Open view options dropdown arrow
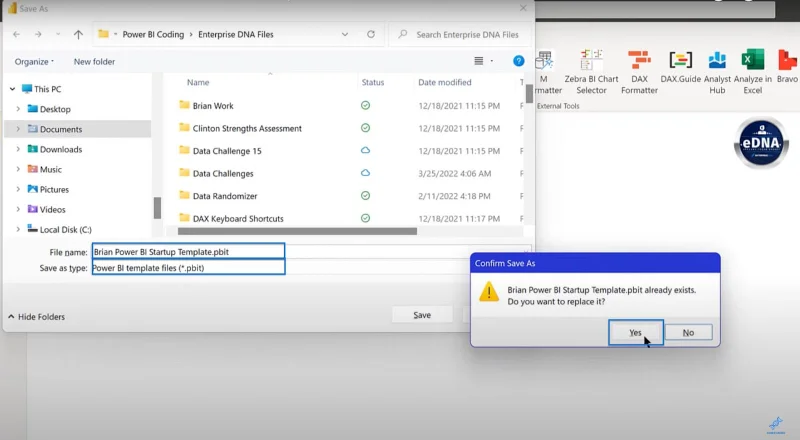This screenshot has height=440, width=800. (x=492, y=61)
